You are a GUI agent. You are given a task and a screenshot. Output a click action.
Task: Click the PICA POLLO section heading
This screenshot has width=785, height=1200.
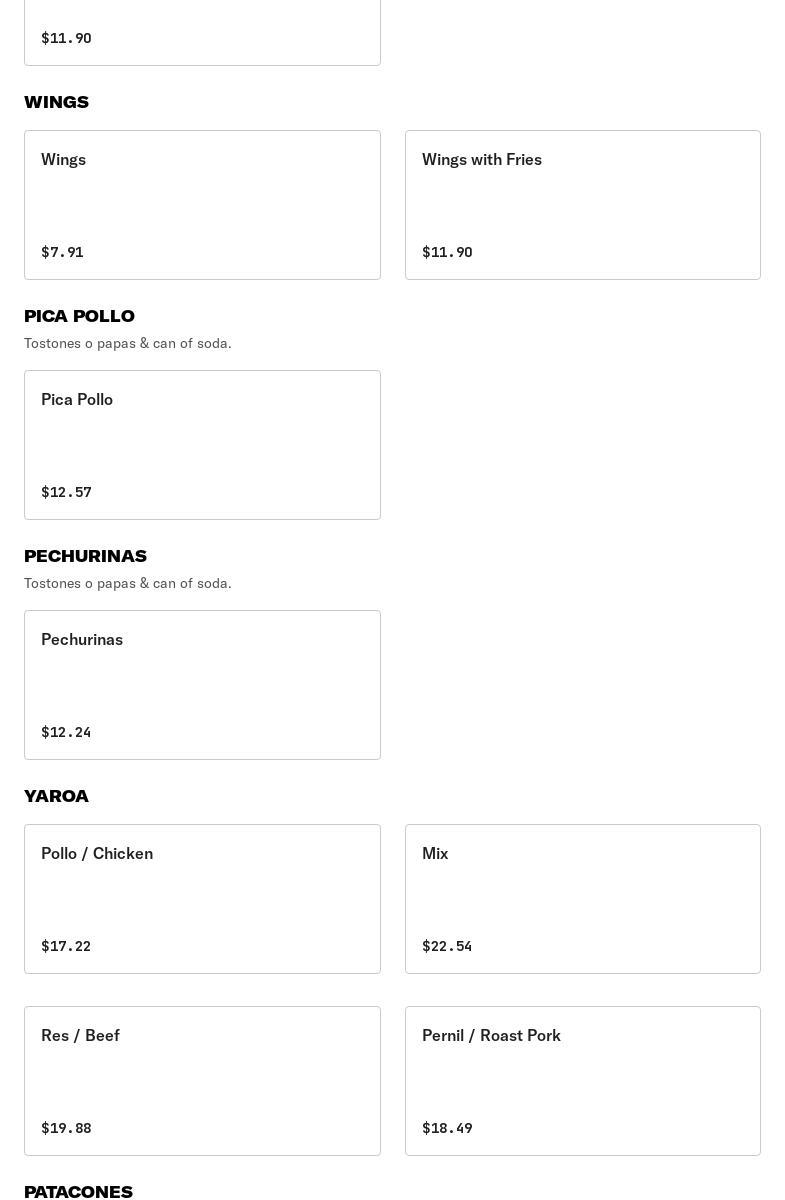point(79,316)
